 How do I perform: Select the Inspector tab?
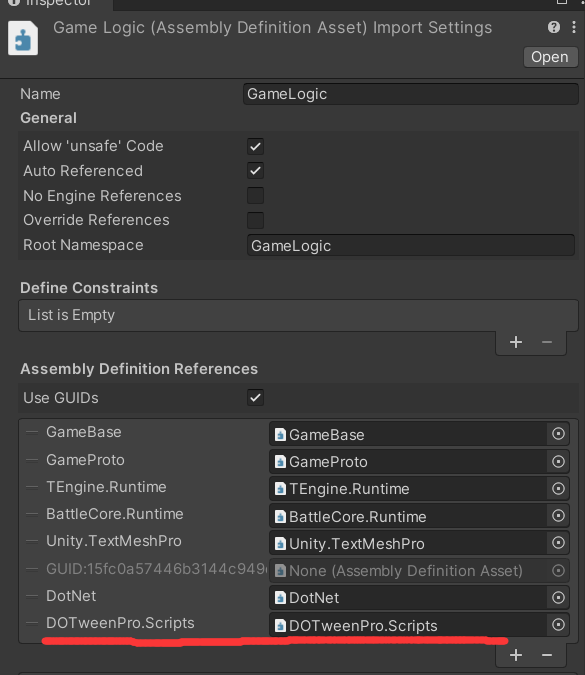click(56, 3)
